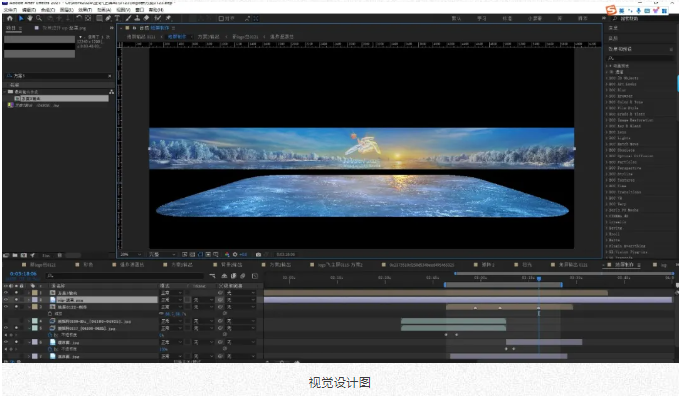Select the Pan Behind anchor tool

[x=88, y=18]
